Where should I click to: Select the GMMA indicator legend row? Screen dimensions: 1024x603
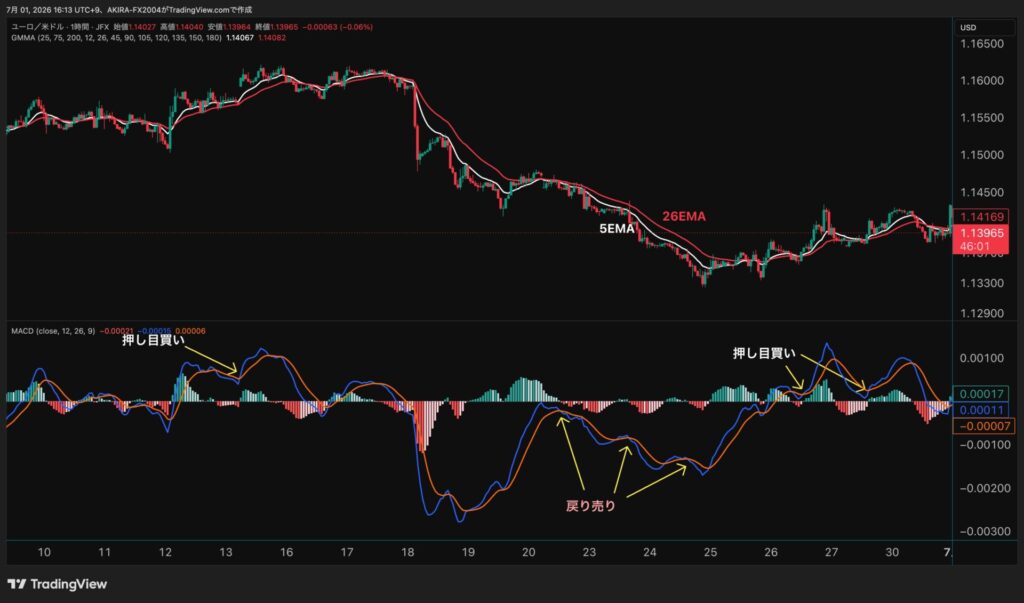(148, 38)
